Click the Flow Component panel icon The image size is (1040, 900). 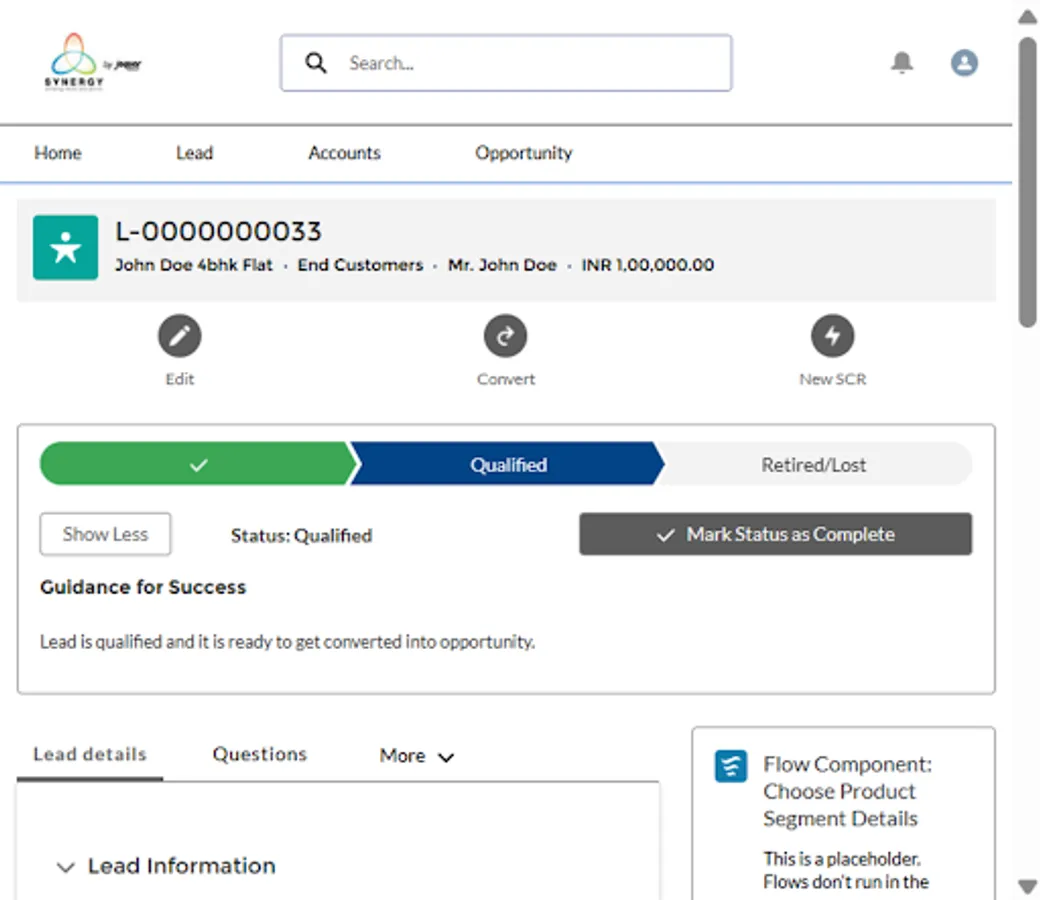[729, 765]
